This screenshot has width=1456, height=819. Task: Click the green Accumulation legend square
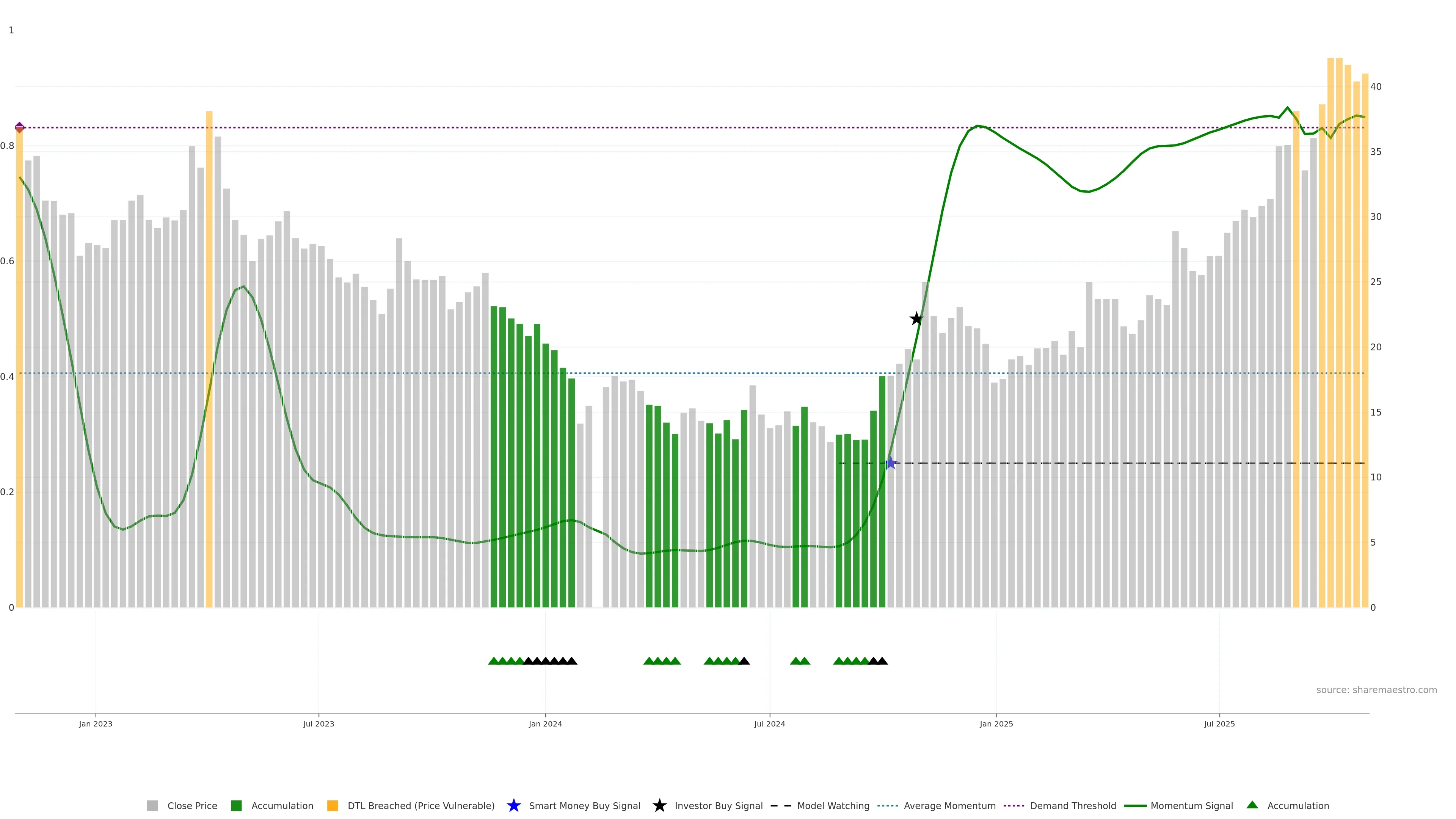tap(236, 805)
